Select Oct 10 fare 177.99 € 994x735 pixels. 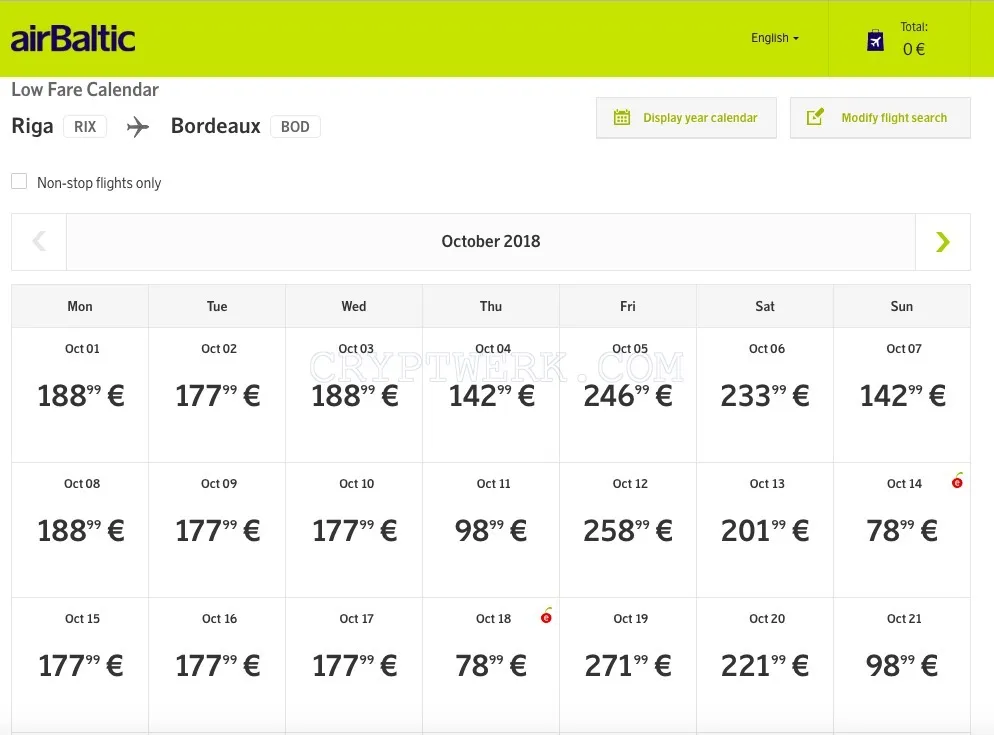pyautogui.click(x=354, y=530)
